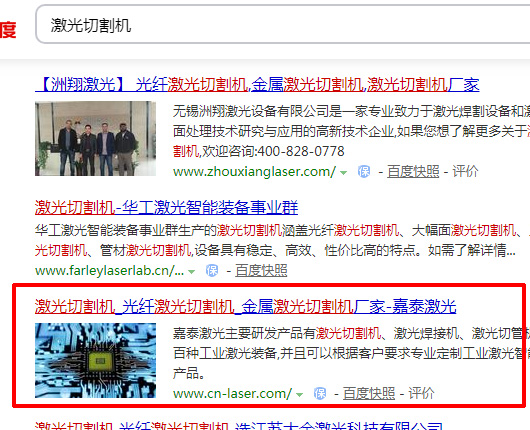The width and height of the screenshot is (530, 430).
Task: Expand dropdown arrow after zhouxianglaser.com URL
Action: (x=343, y=173)
